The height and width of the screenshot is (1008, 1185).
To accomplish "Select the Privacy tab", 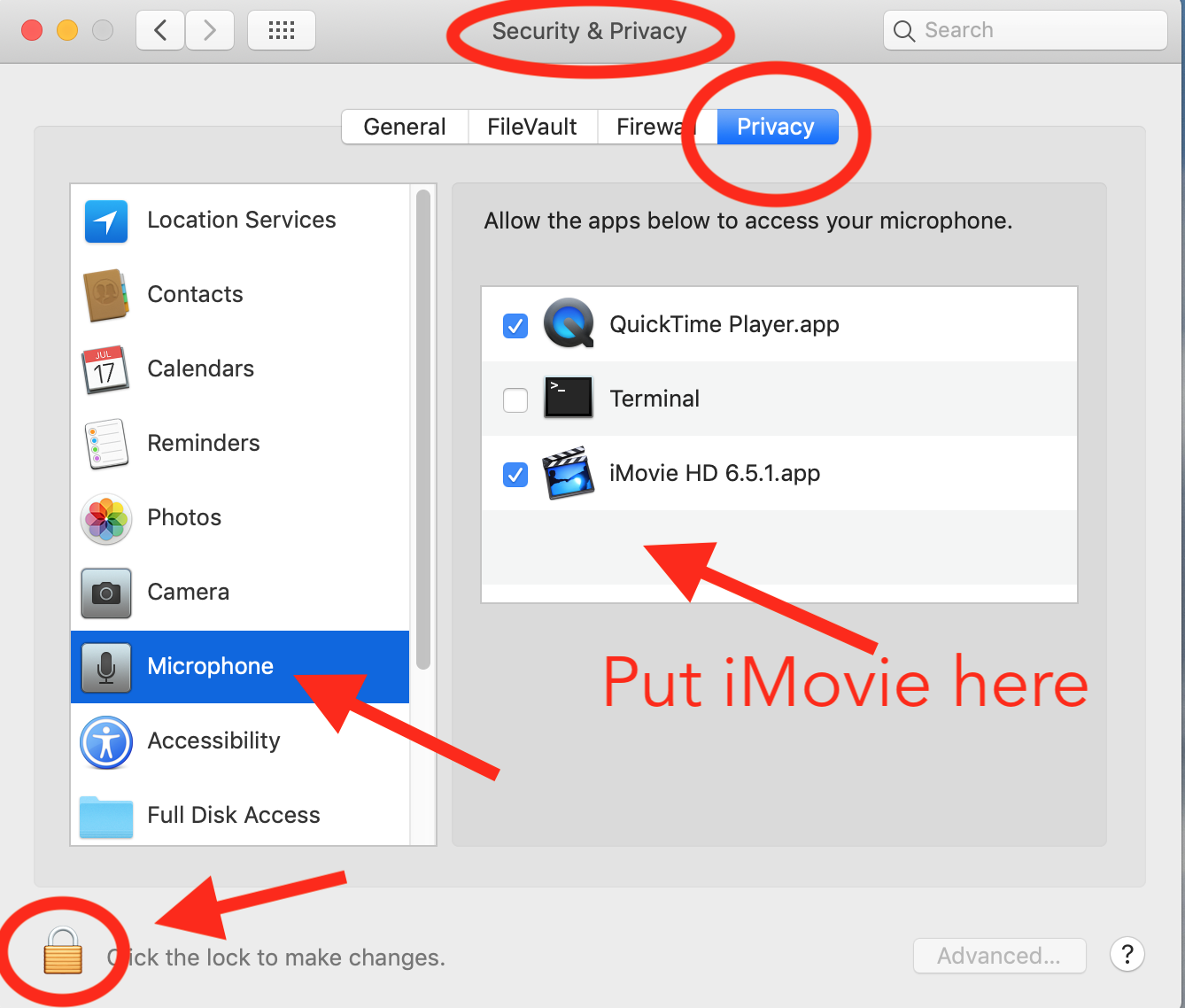I will tap(777, 127).
